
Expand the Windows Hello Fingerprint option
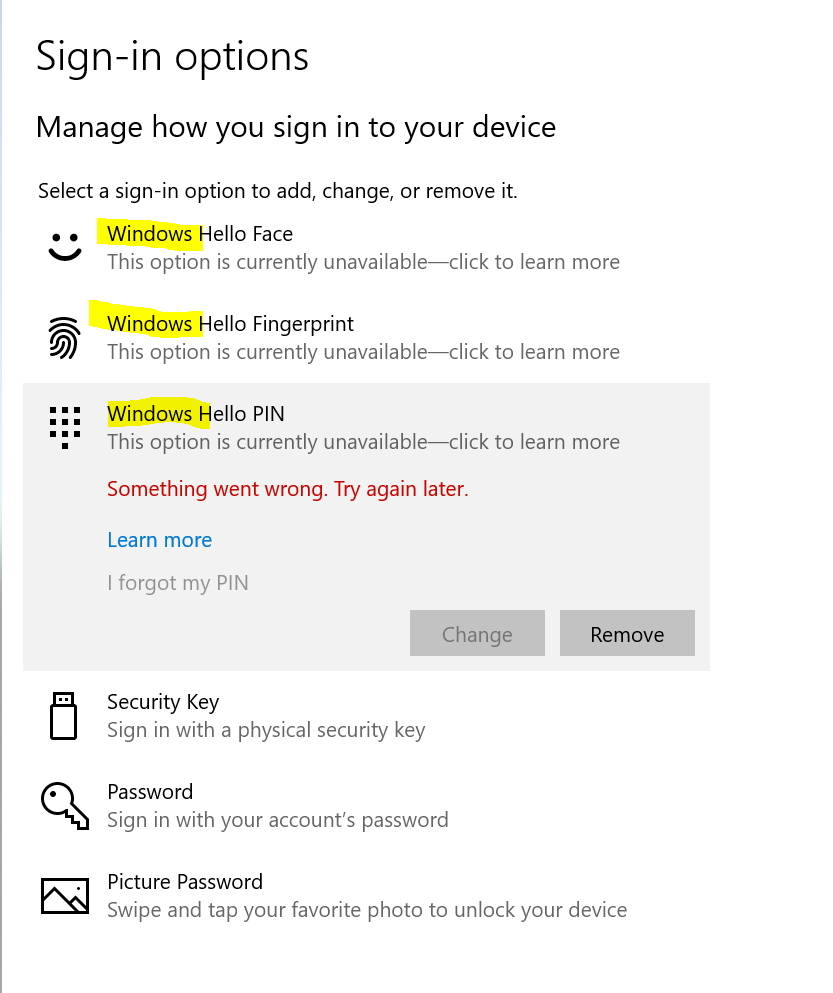pos(230,324)
